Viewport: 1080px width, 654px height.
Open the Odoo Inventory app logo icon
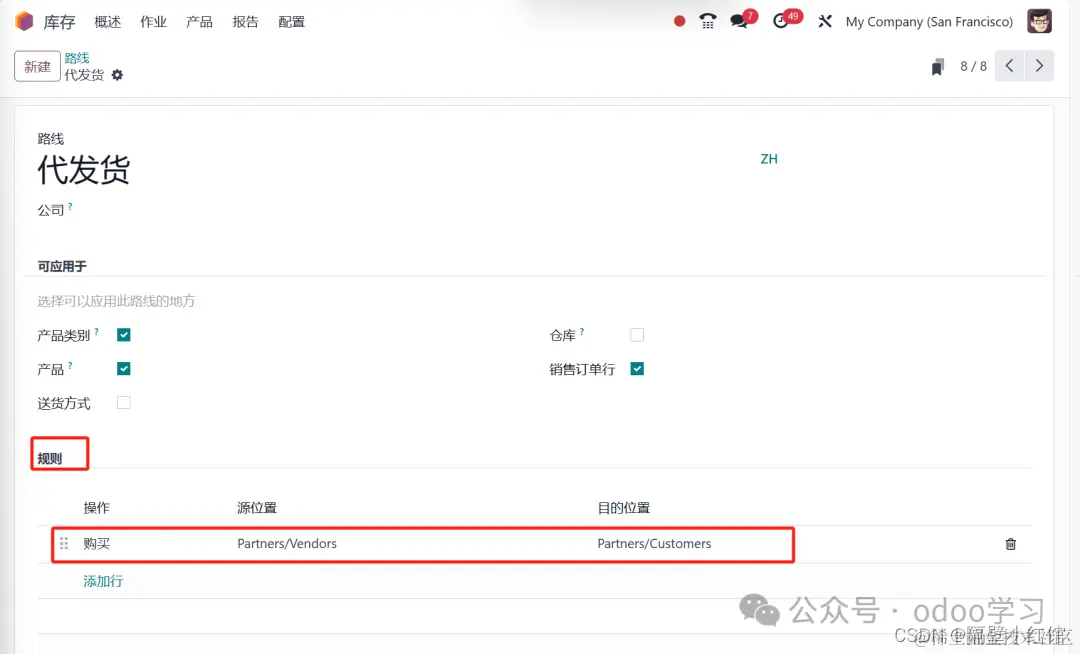point(24,21)
